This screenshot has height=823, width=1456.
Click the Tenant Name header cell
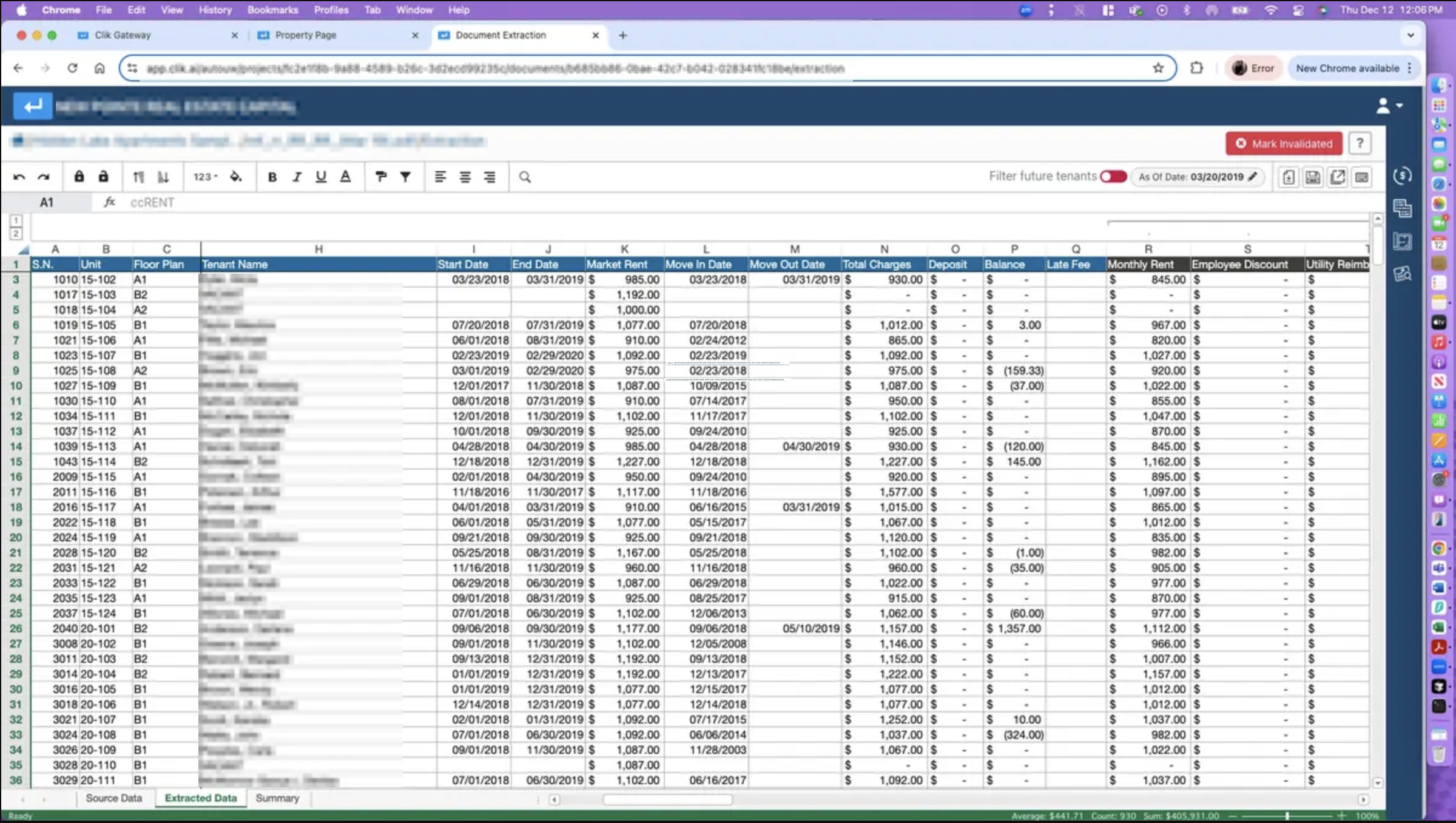click(x=318, y=264)
